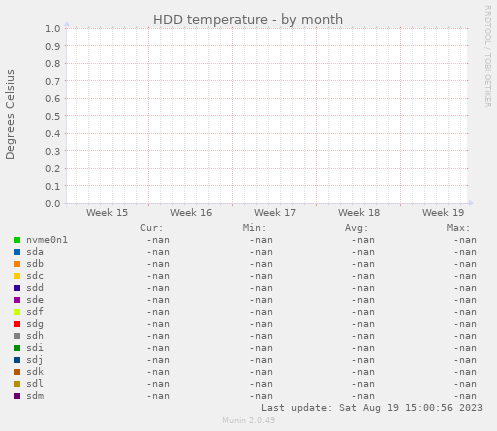Image resolution: width=497 pixels, height=431 pixels.
Task: Click the sdg Avg value -nan
Action: point(363,324)
